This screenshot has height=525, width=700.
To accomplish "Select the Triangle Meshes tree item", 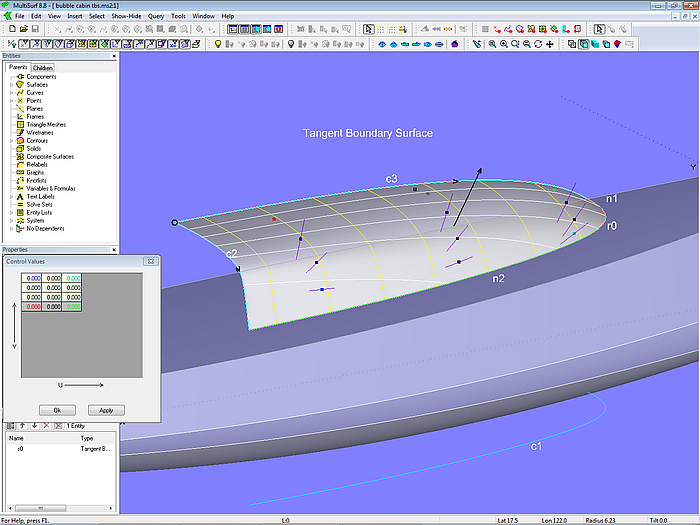I will click(x=46, y=125).
